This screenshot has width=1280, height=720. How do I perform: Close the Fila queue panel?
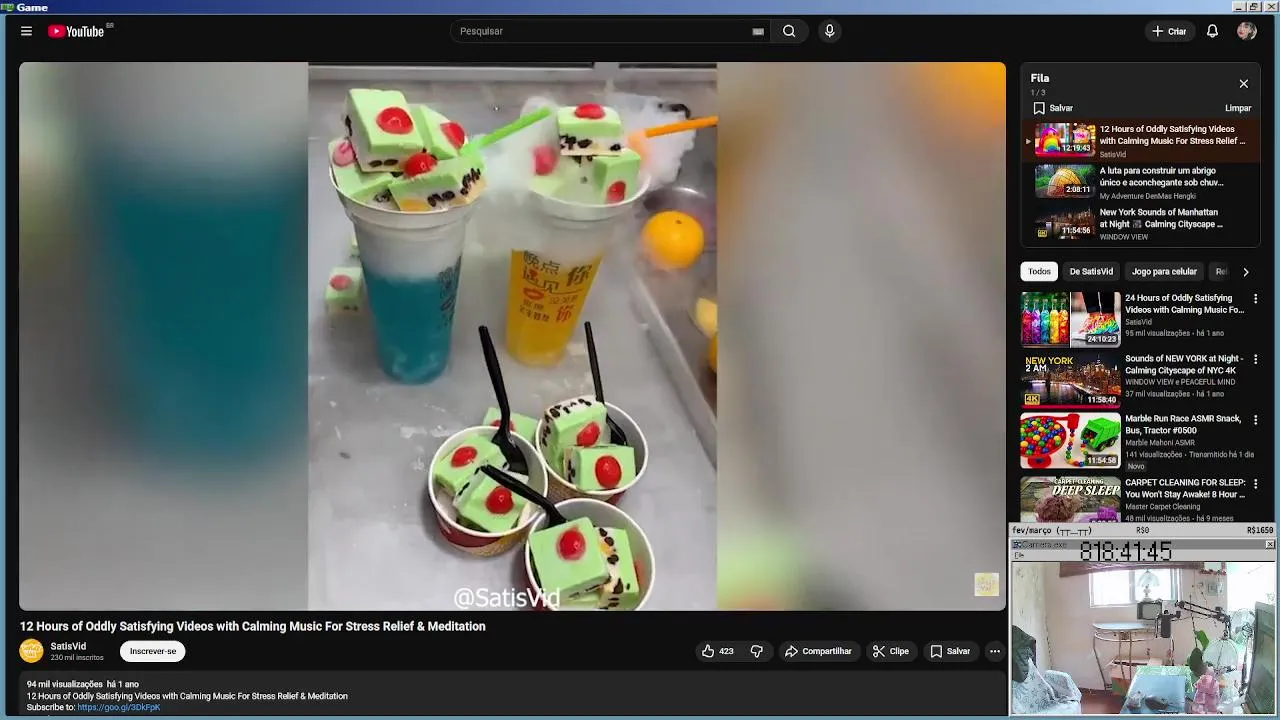point(1243,84)
